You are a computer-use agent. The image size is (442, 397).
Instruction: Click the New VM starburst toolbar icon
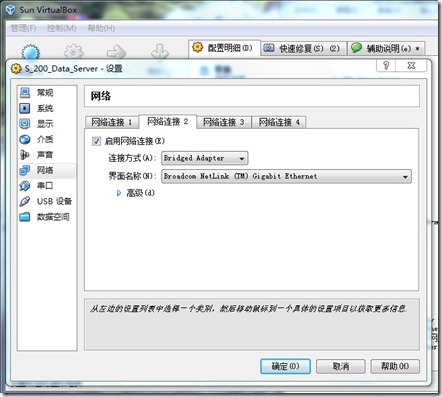pos(31,53)
